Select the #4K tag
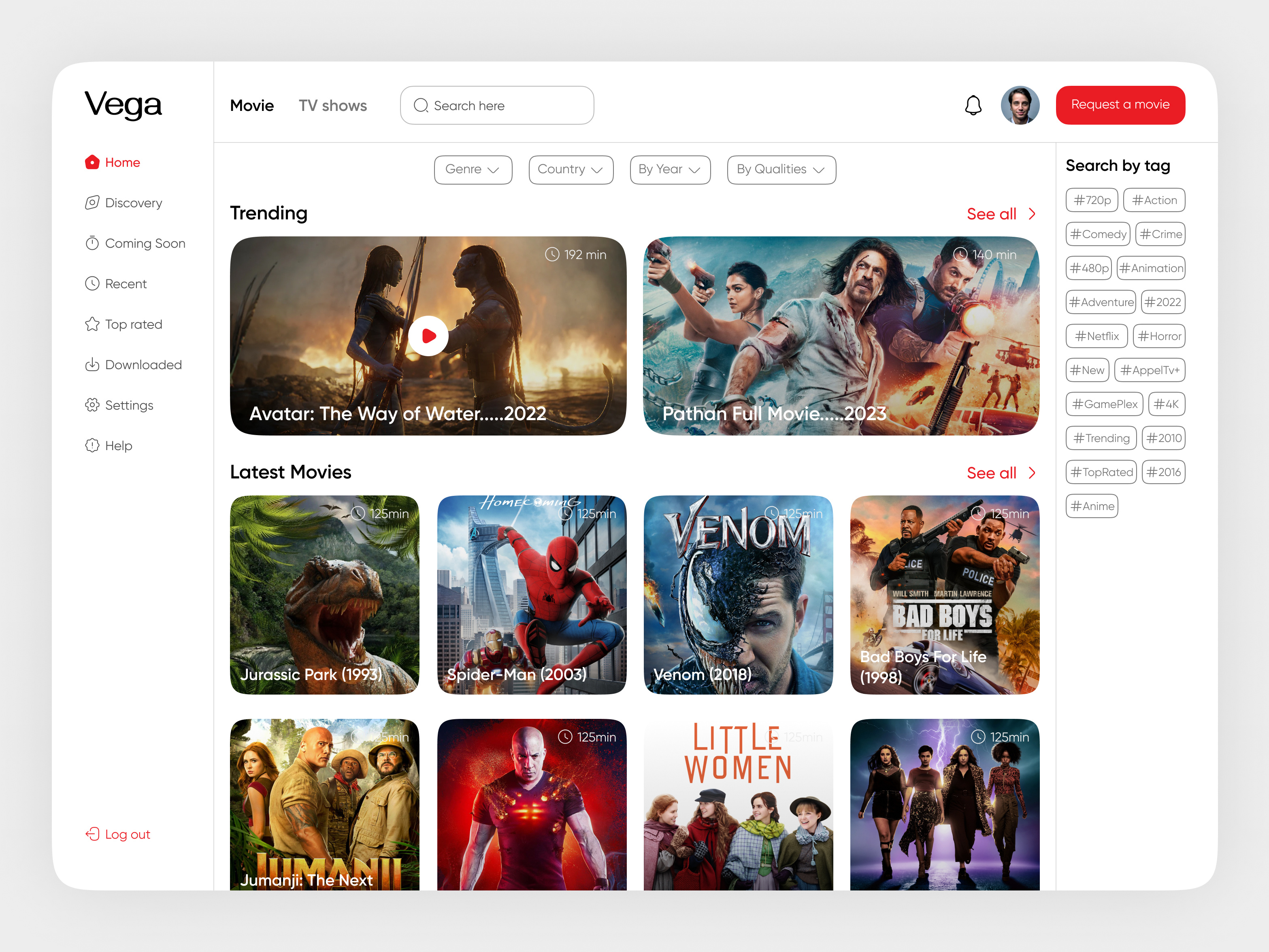Viewport: 1269px width, 952px height. point(1167,404)
